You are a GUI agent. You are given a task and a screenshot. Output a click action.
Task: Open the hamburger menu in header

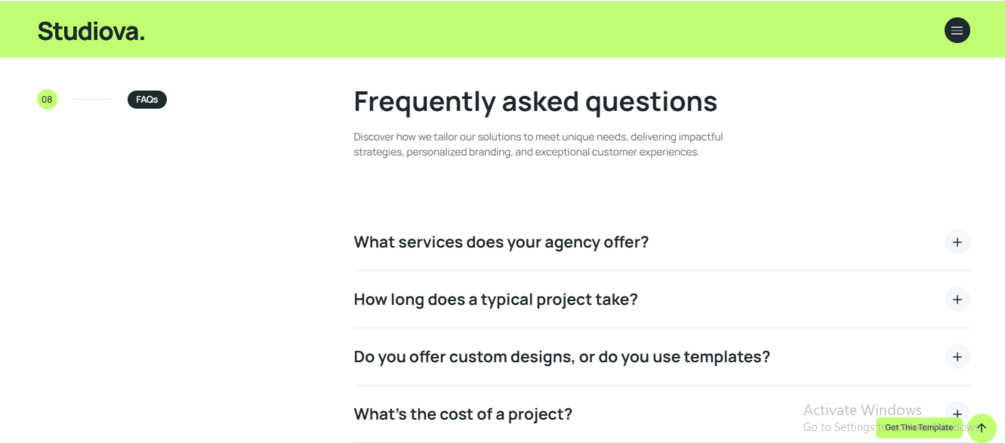coord(957,30)
